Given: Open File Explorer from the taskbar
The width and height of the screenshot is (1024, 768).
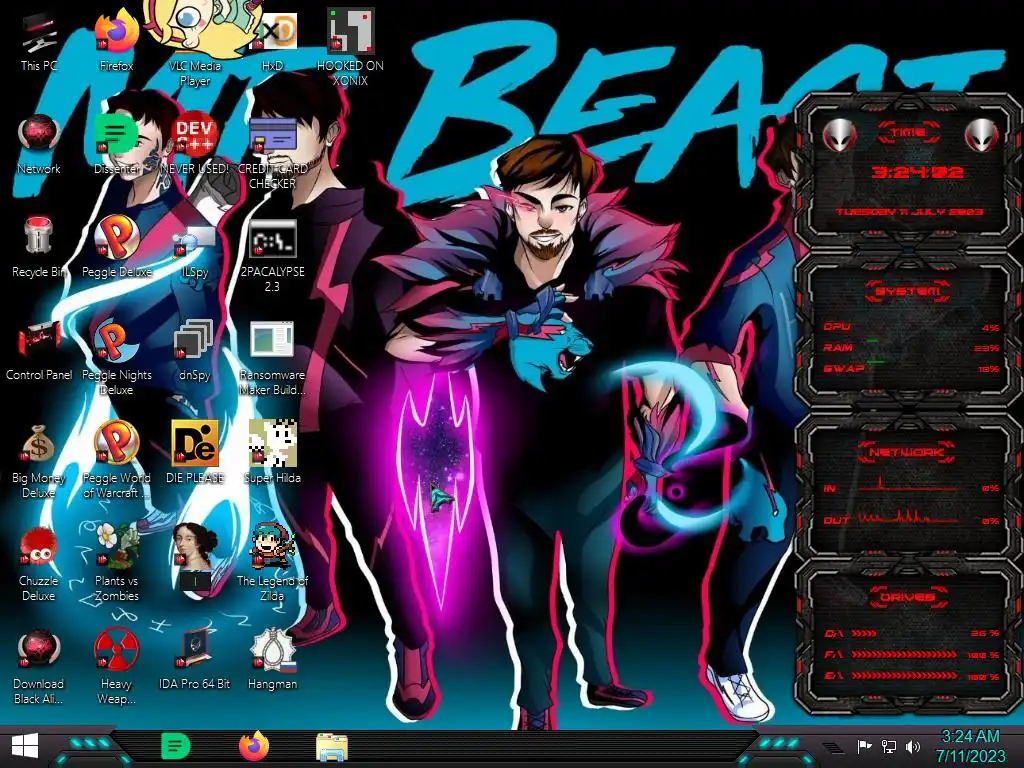Looking at the screenshot, I should click(332, 747).
